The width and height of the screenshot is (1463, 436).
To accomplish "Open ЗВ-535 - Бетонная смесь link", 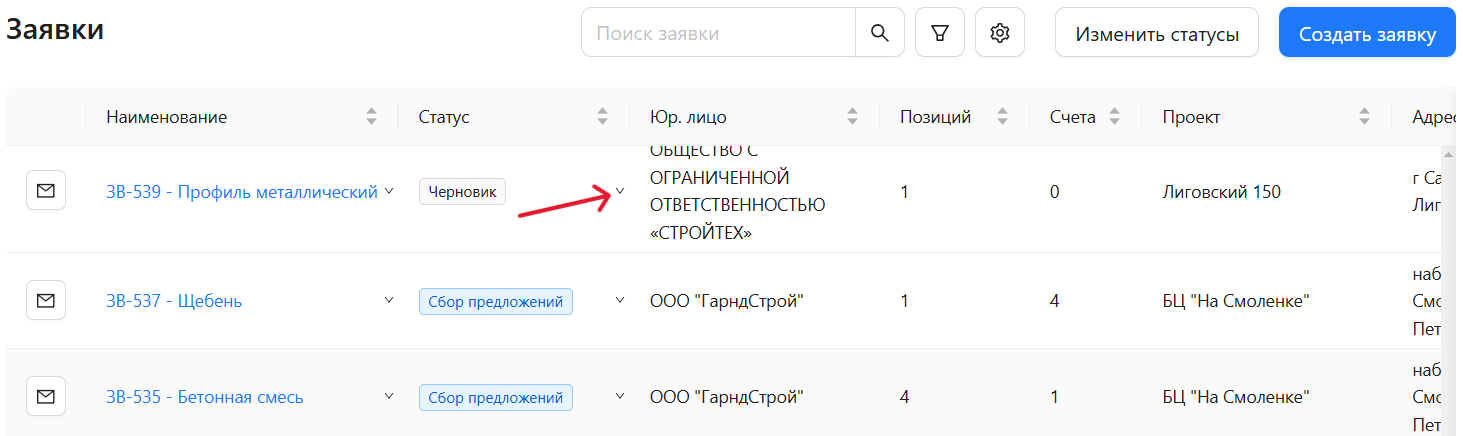I will pos(205,397).
